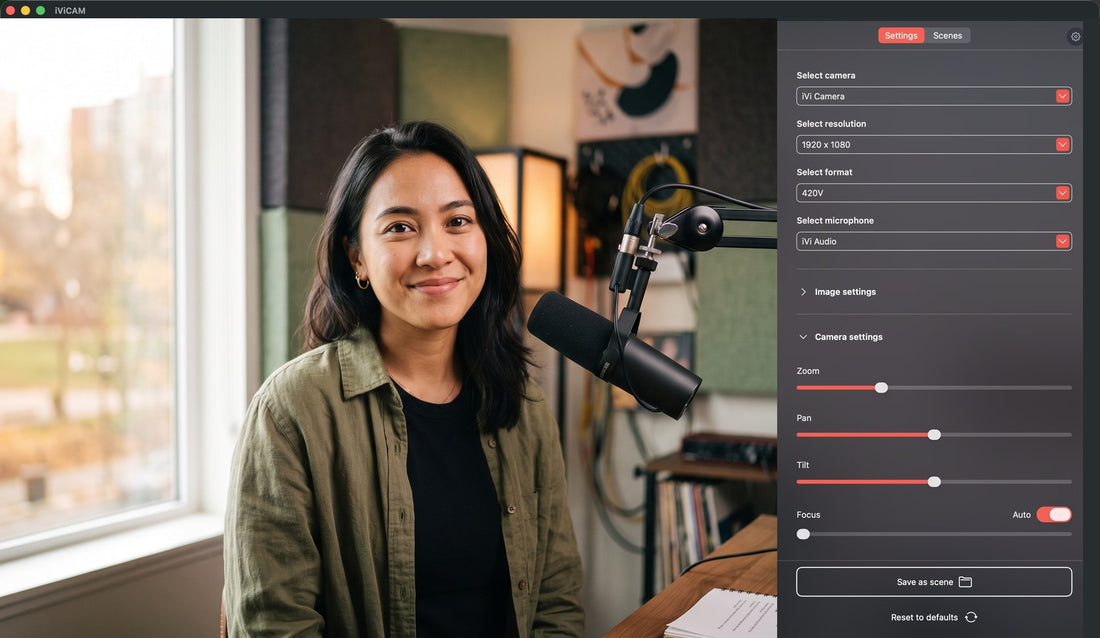Switch to the Settings tab

(901, 36)
